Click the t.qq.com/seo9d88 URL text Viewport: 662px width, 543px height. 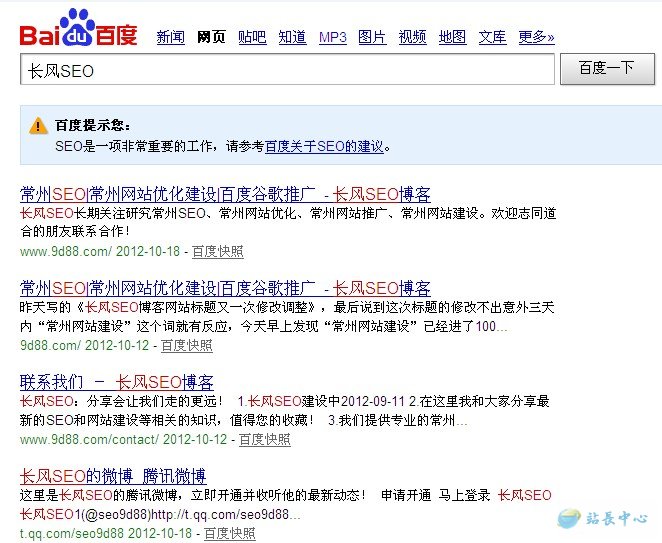pyautogui.click(x=106, y=533)
